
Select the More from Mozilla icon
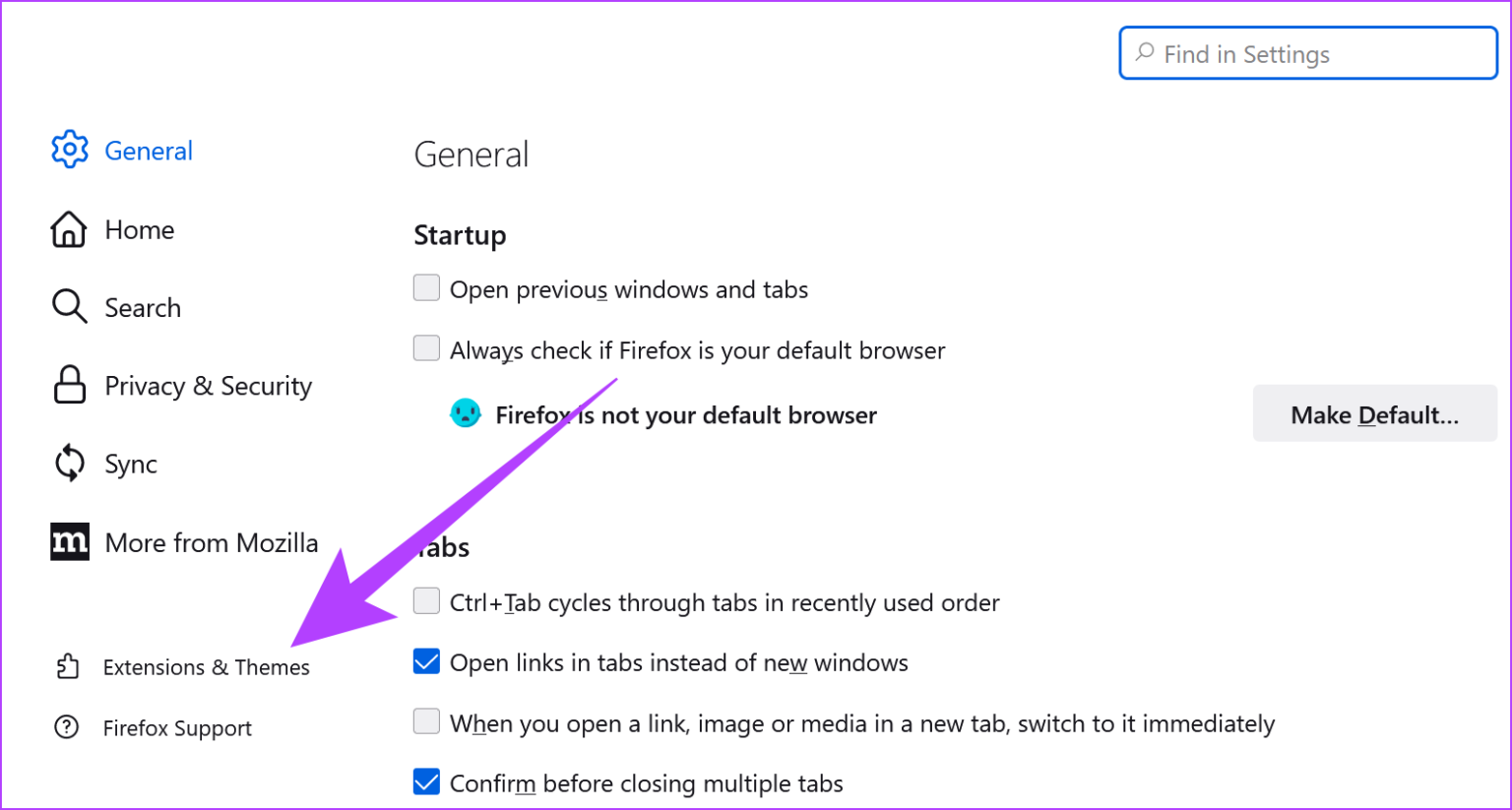(x=69, y=541)
